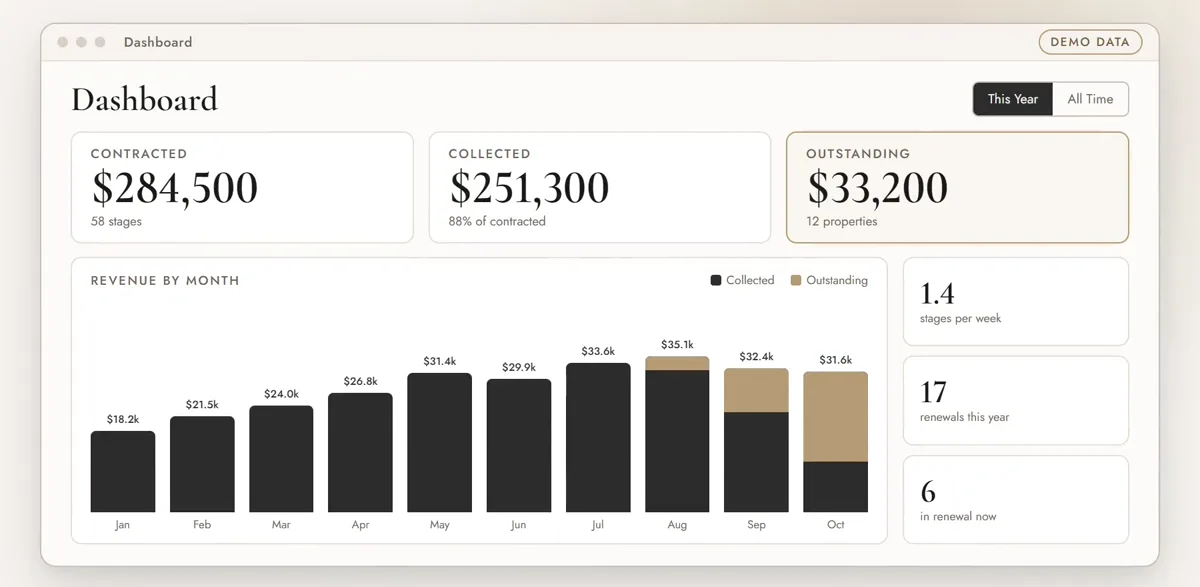The height and width of the screenshot is (587, 1200).
Task: Click the Jan axis label
Action: pos(123,525)
